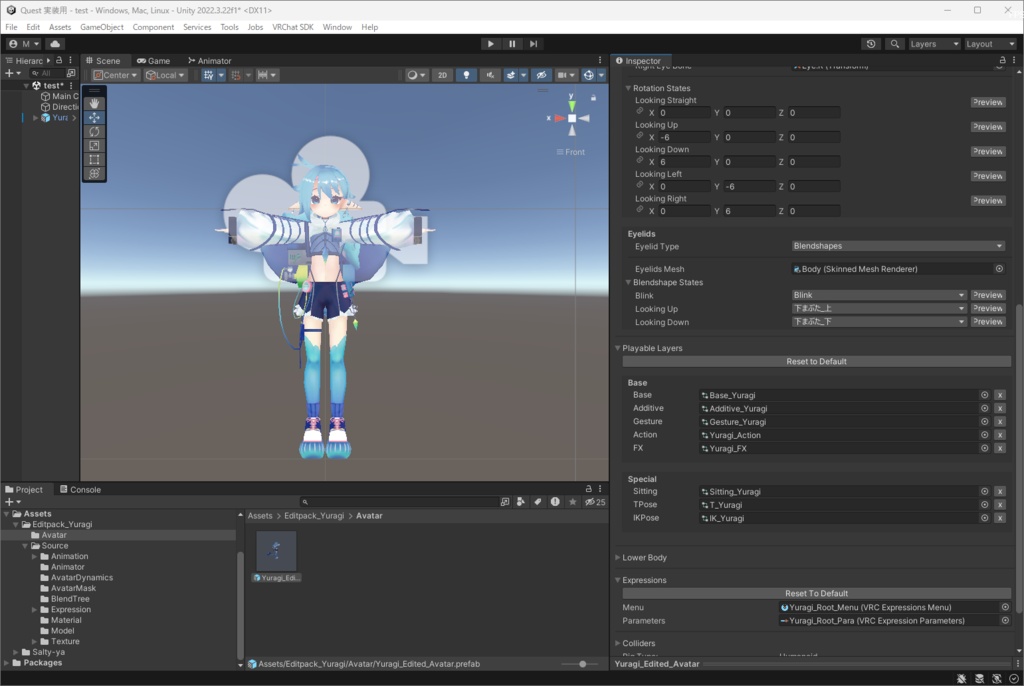Viewport: 1024px width, 686px height.
Task: Open the Eyelid Type Blendshapes dropdown
Action: tap(897, 246)
